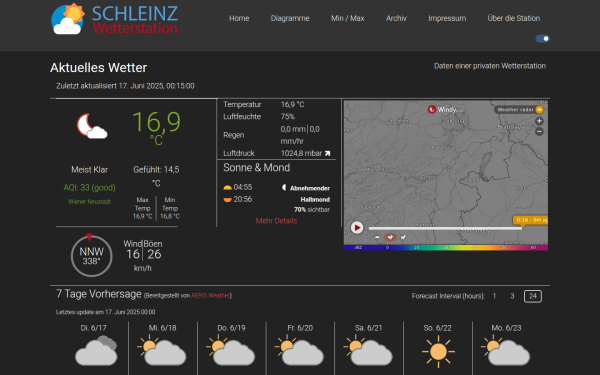This screenshot has height=375, width=600.
Task: Open the Diagramme page
Action: click(290, 18)
